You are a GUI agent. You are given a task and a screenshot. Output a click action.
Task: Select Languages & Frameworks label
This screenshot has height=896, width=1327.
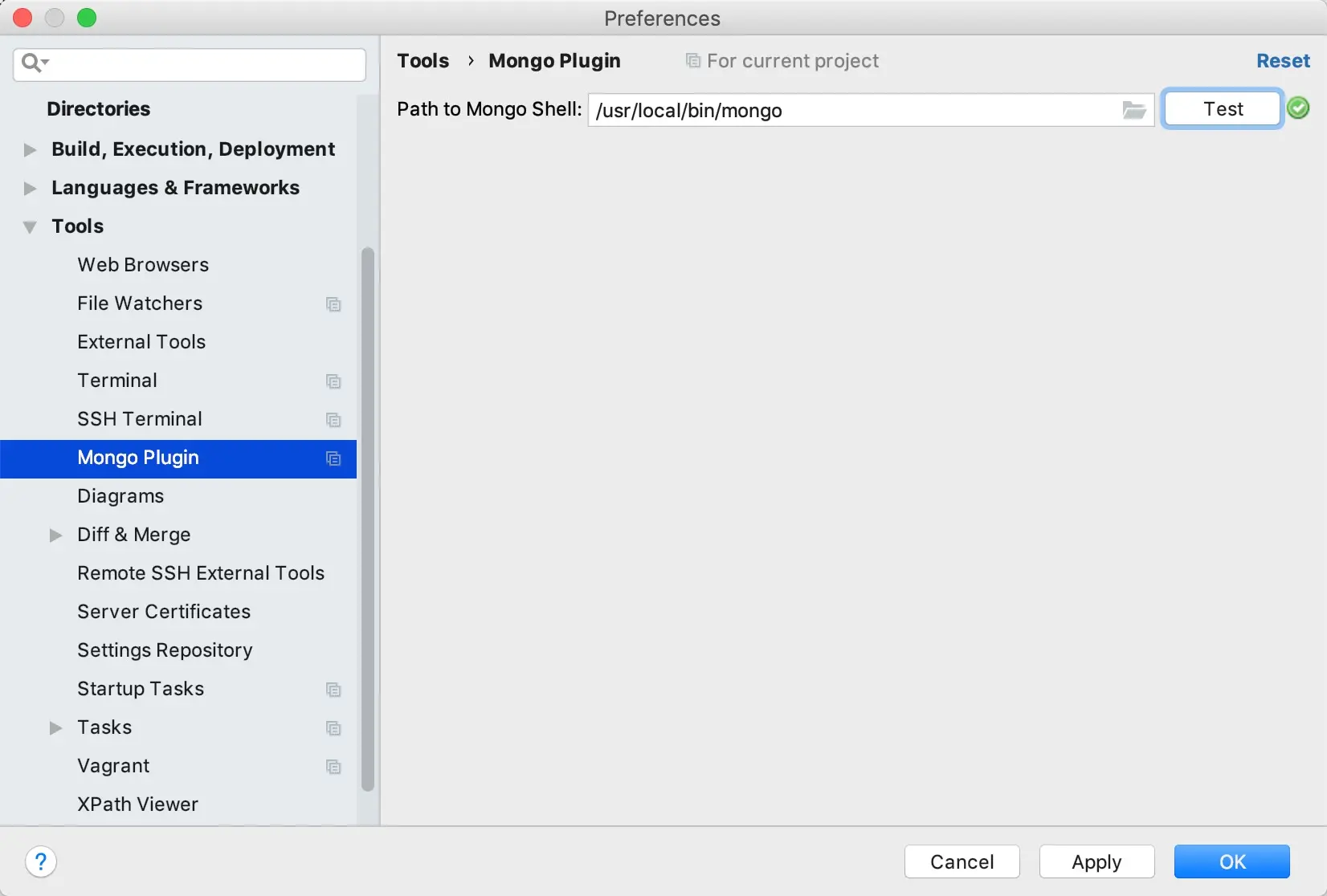[175, 188]
